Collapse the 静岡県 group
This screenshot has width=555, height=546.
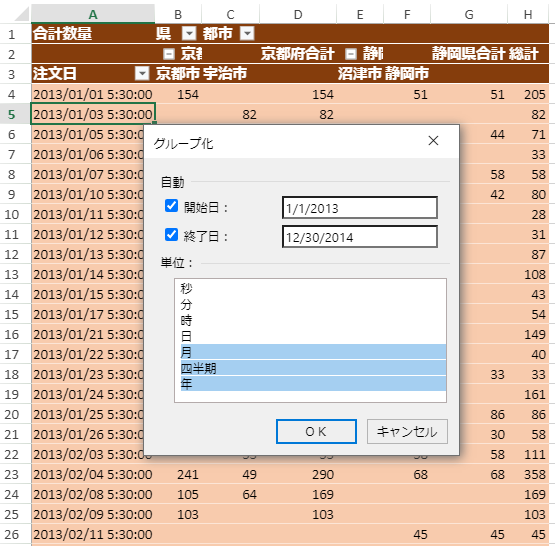click(x=351, y=54)
